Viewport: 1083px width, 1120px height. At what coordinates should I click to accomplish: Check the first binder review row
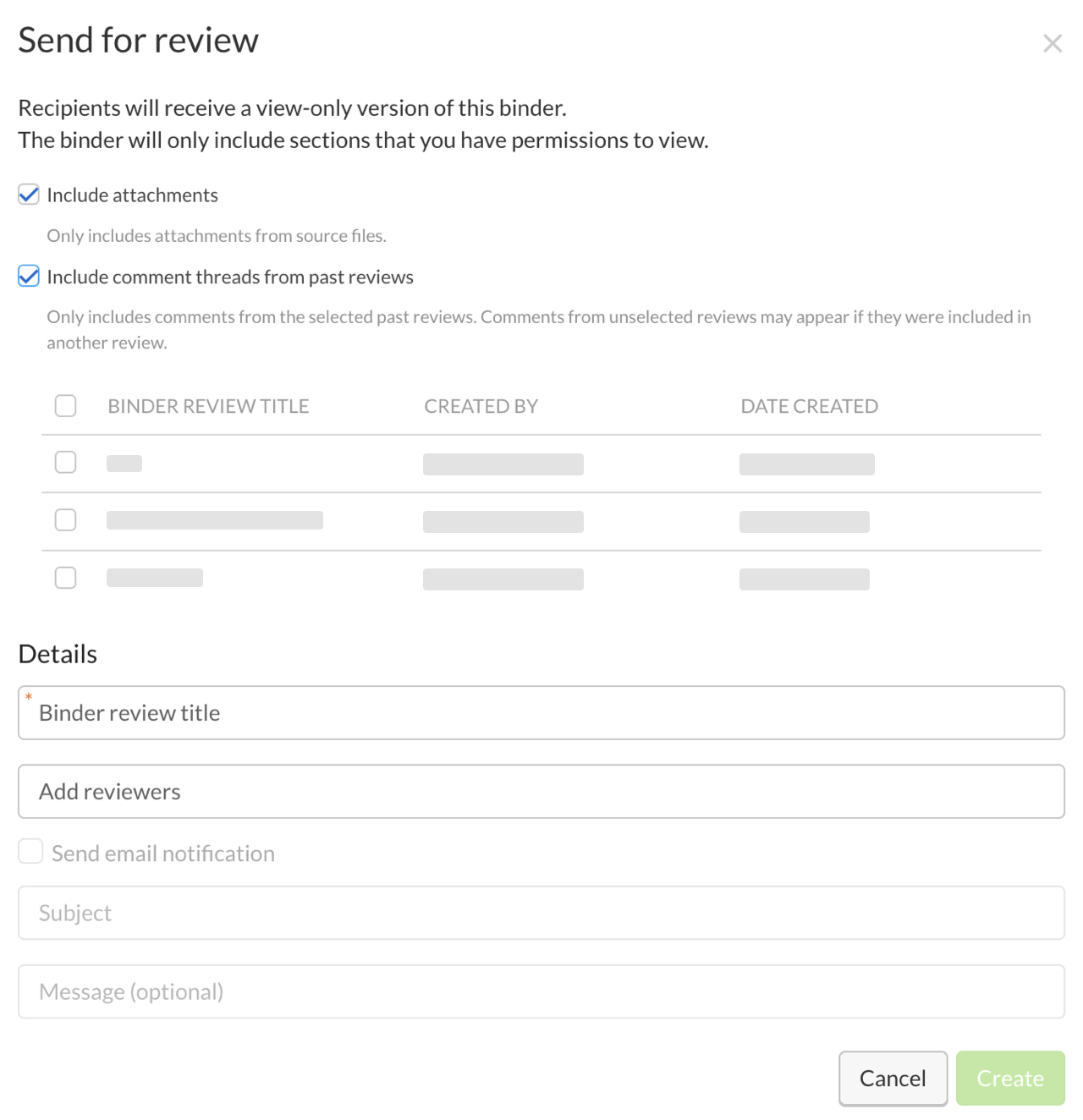65,462
